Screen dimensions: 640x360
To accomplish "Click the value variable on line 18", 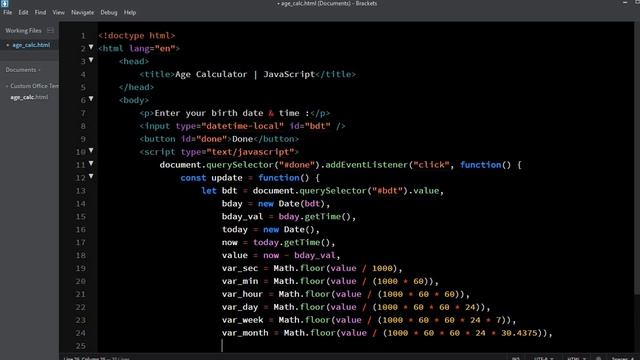I will click(235, 256).
